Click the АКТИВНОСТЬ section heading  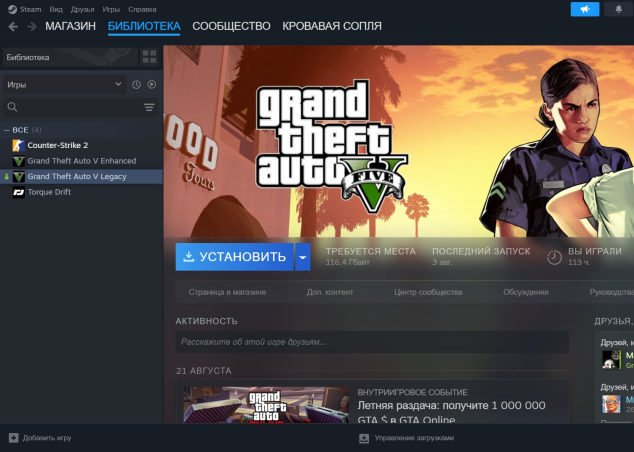click(206, 321)
